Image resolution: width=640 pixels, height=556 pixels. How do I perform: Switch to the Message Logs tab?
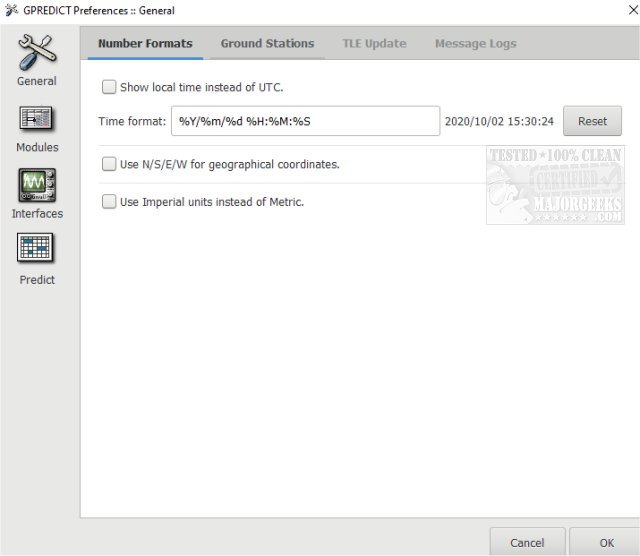pos(476,43)
